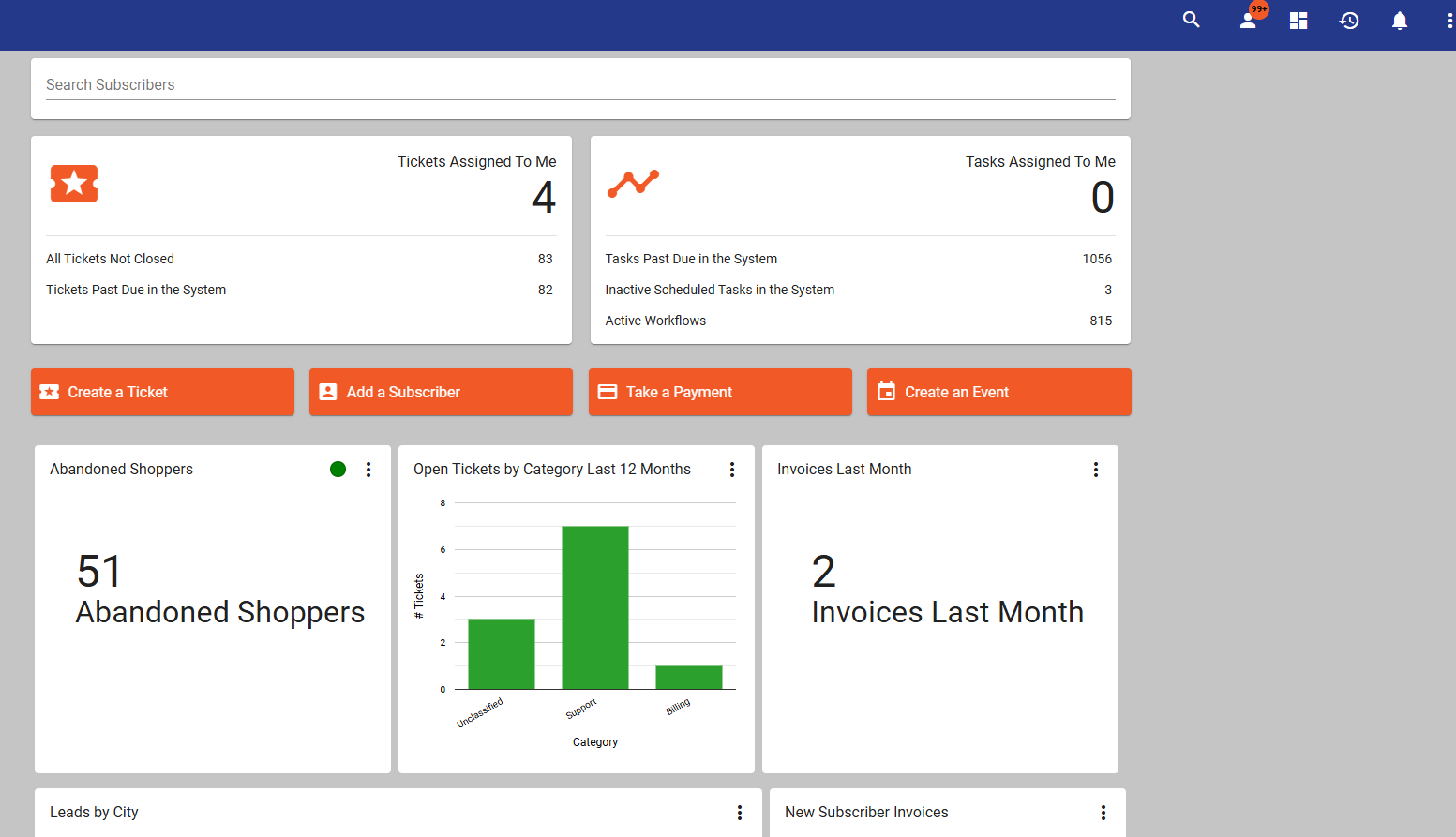The image size is (1456, 837).
Task: Open Abandoned Shoppers card options menu
Action: 368,470
